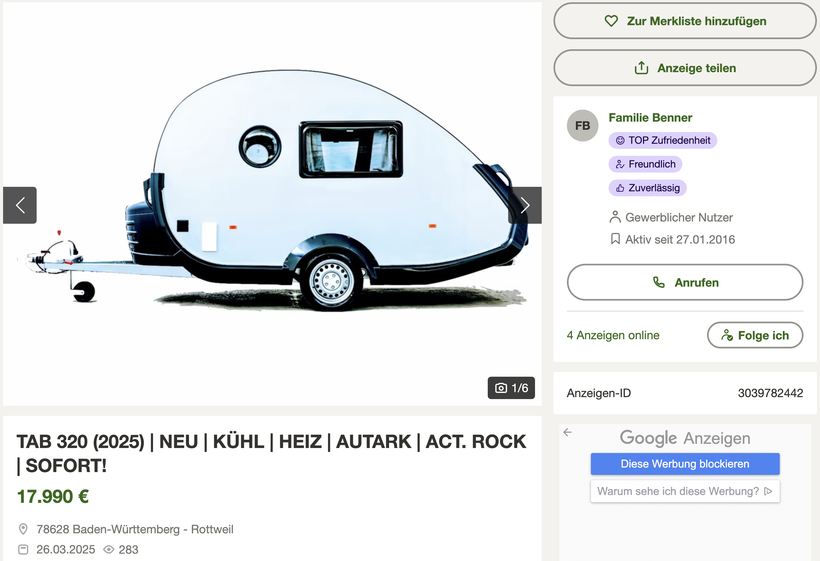Click the back arrow in Google ad

pyautogui.click(x=568, y=432)
